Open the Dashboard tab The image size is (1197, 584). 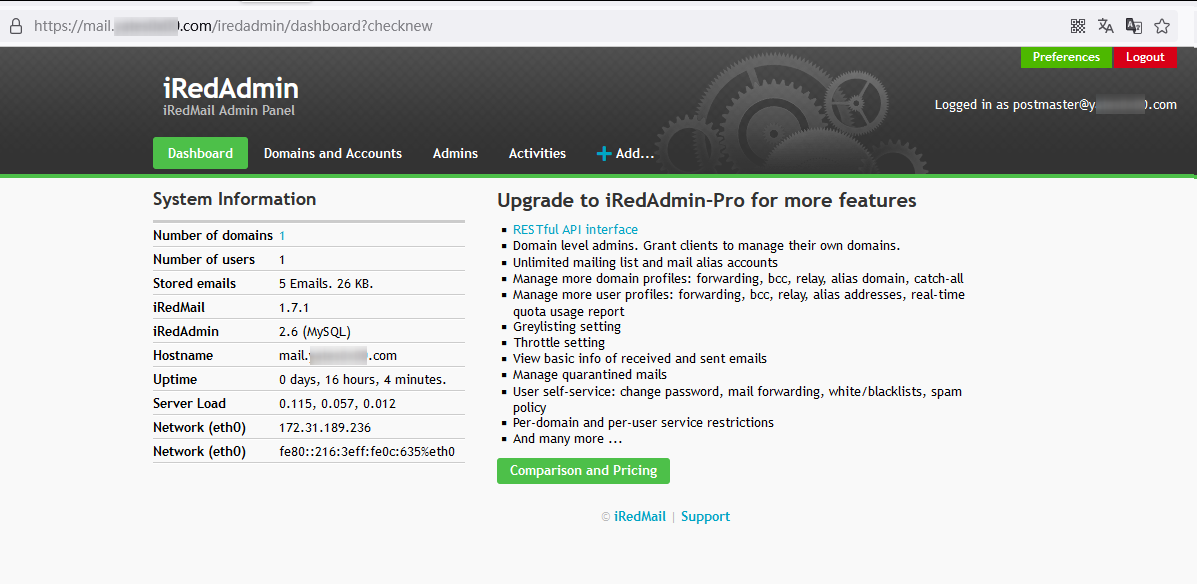200,153
